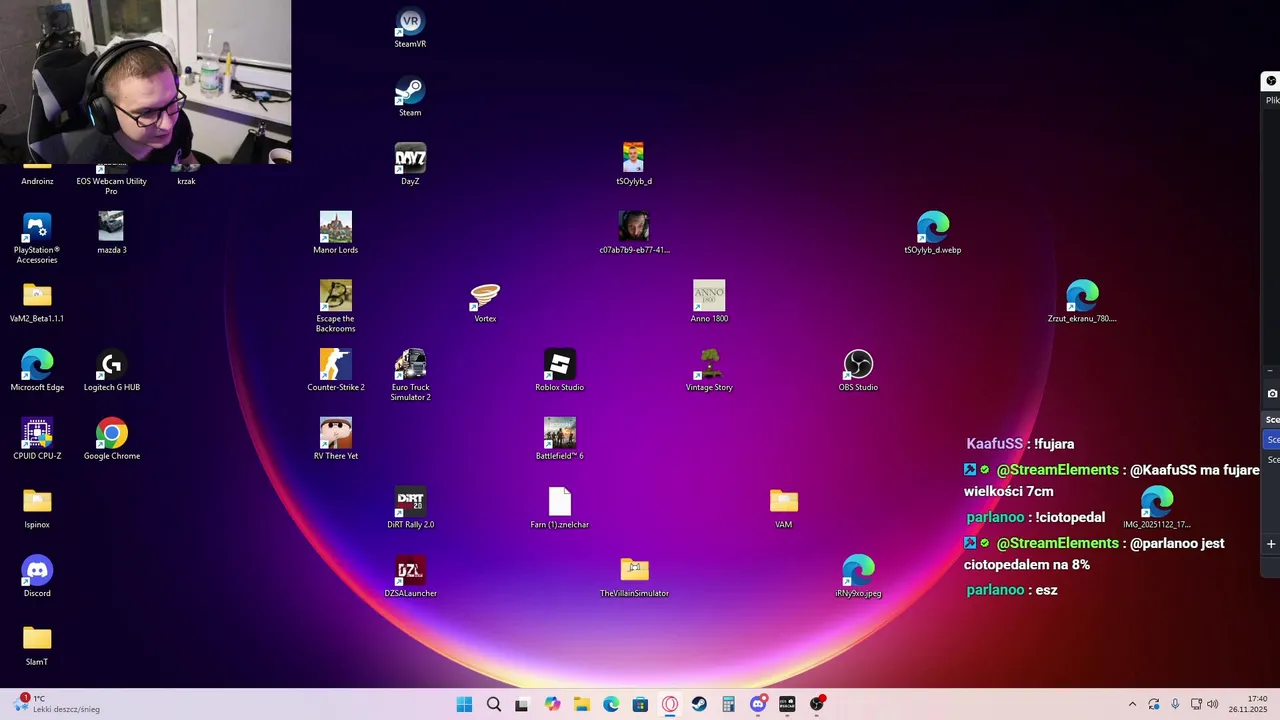The image size is (1280, 720).
Task: Click the krzak desktop item label
Action: tap(186, 181)
